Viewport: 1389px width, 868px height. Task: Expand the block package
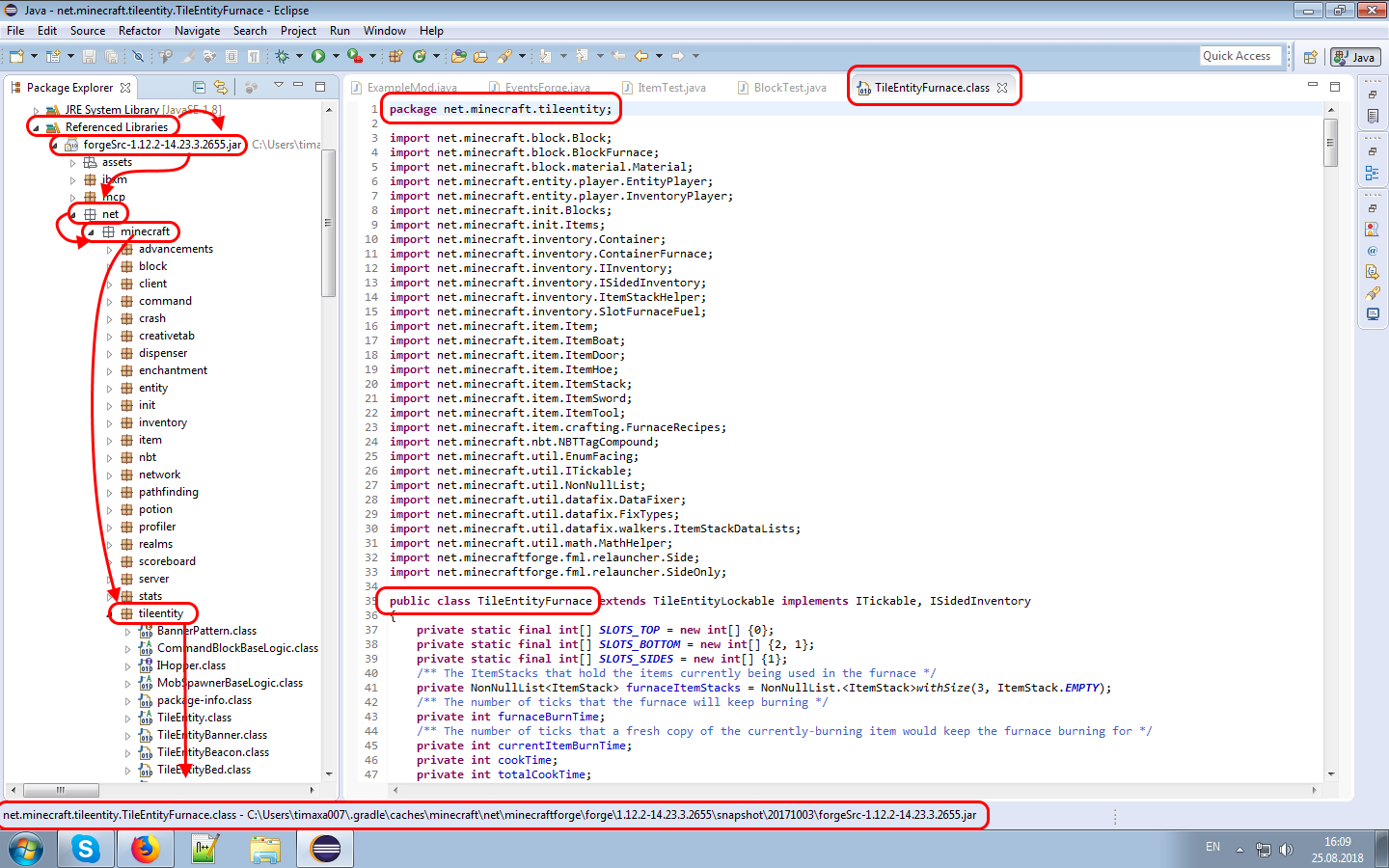click(x=109, y=266)
